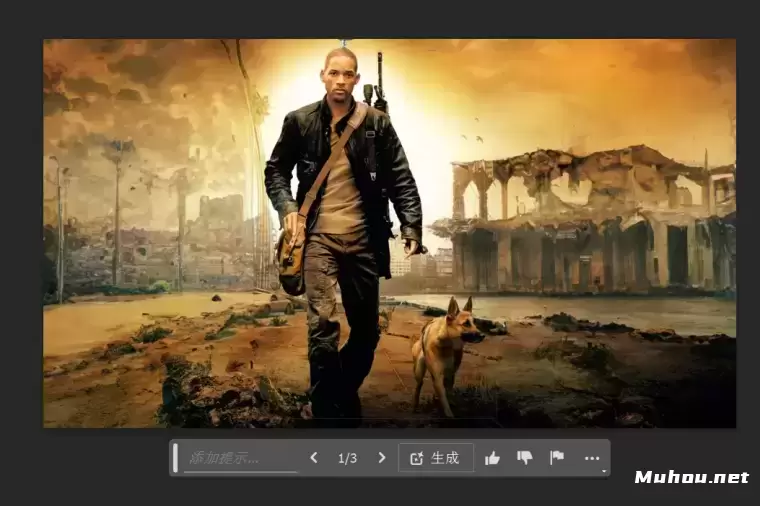Give thumbs up to this result
Image resolution: width=760 pixels, height=506 pixels.
492,458
